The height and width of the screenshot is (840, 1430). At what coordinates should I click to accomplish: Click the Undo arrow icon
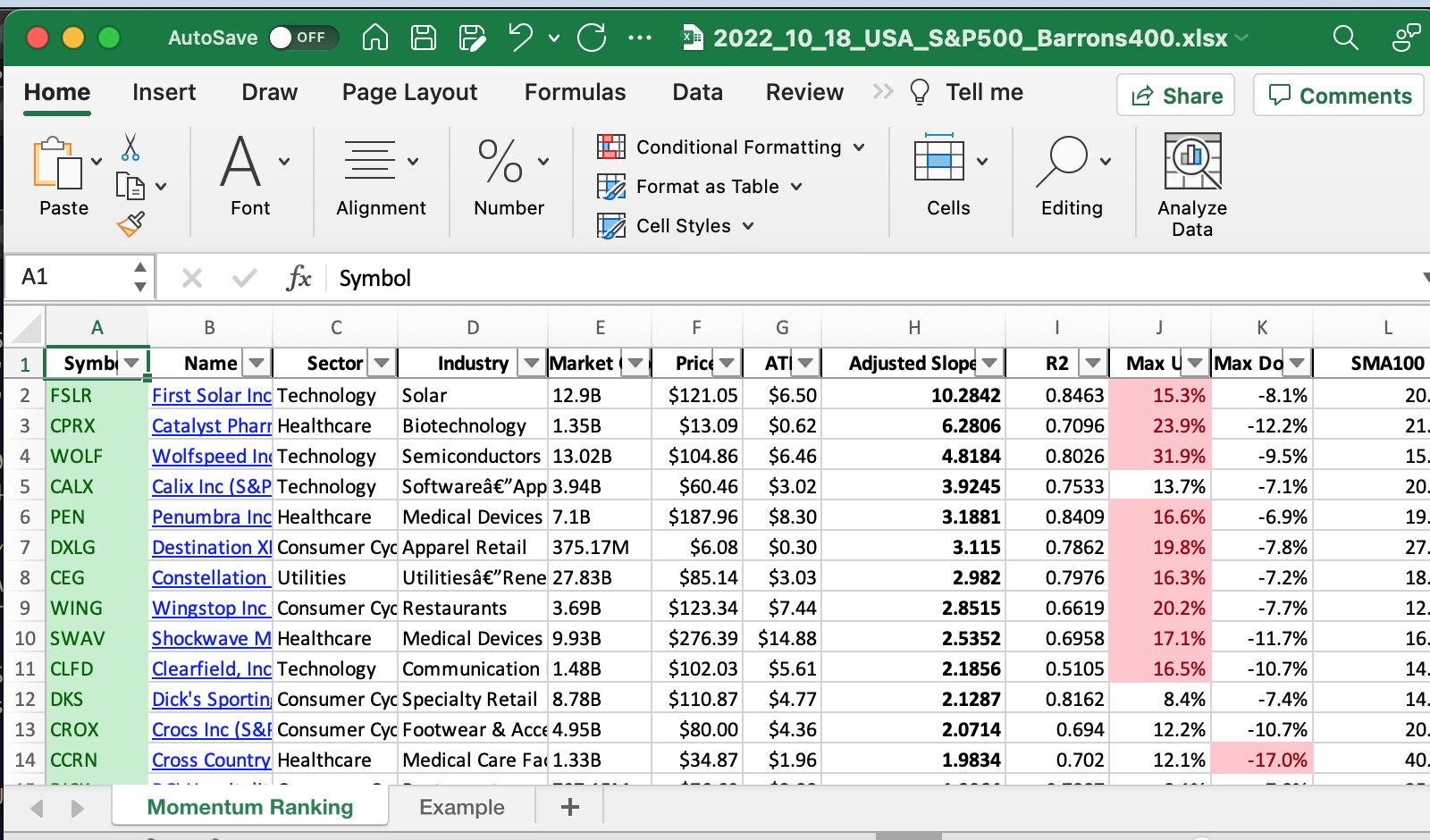(520, 38)
